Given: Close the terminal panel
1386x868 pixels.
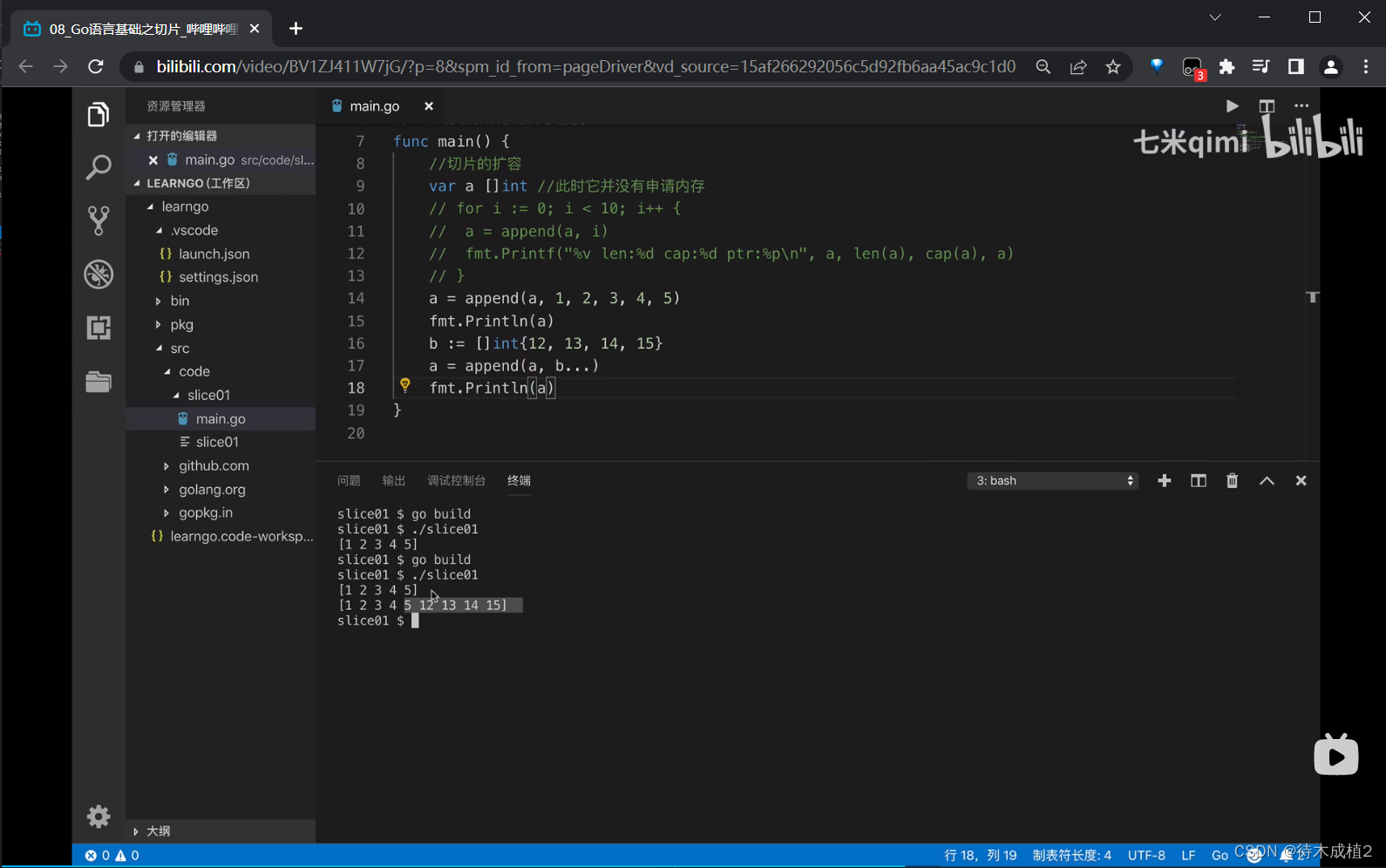Looking at the screenshot, I should click(1301, 481).
